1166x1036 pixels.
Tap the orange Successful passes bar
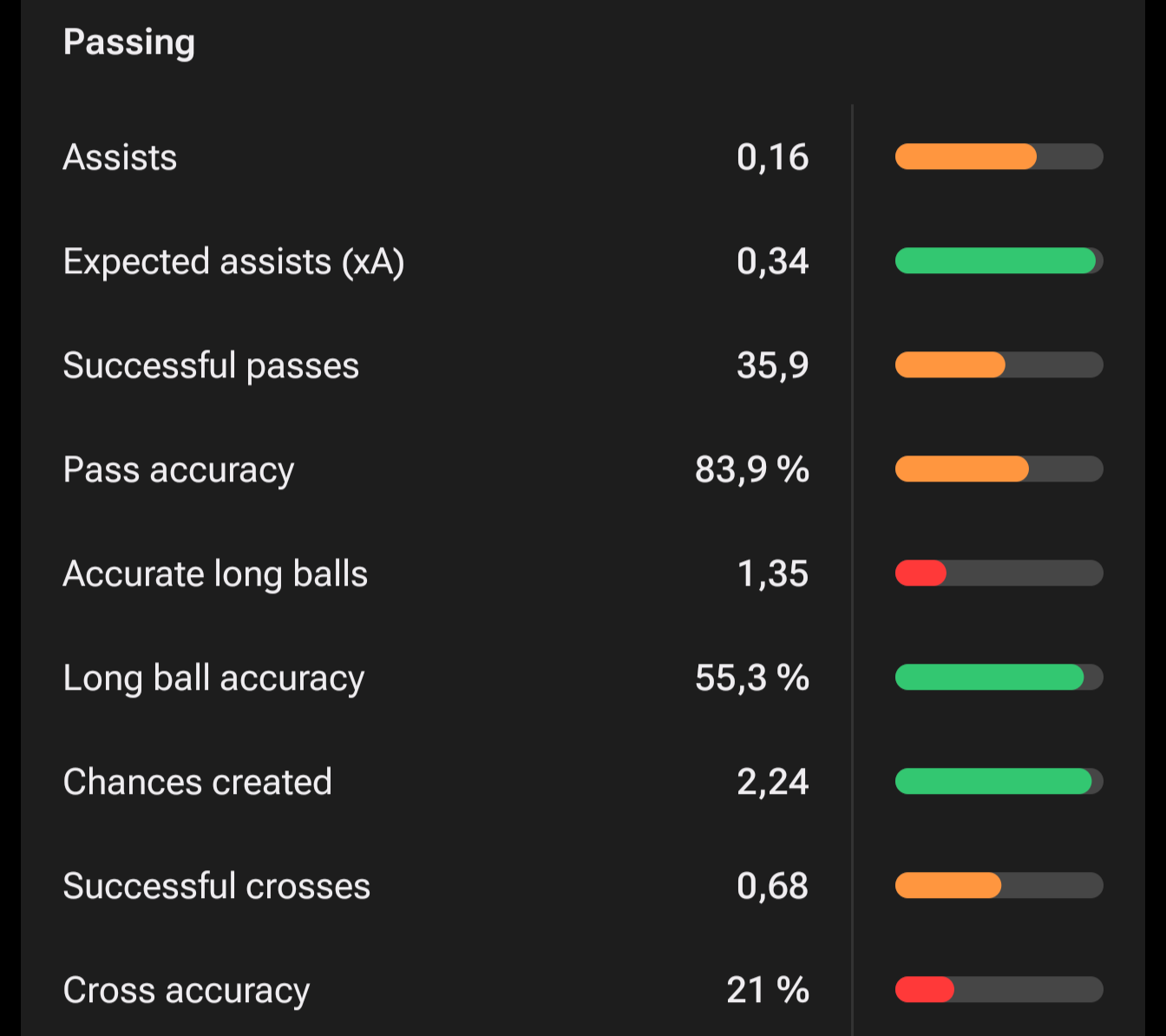pyautogui.click(x=950, y=365)
